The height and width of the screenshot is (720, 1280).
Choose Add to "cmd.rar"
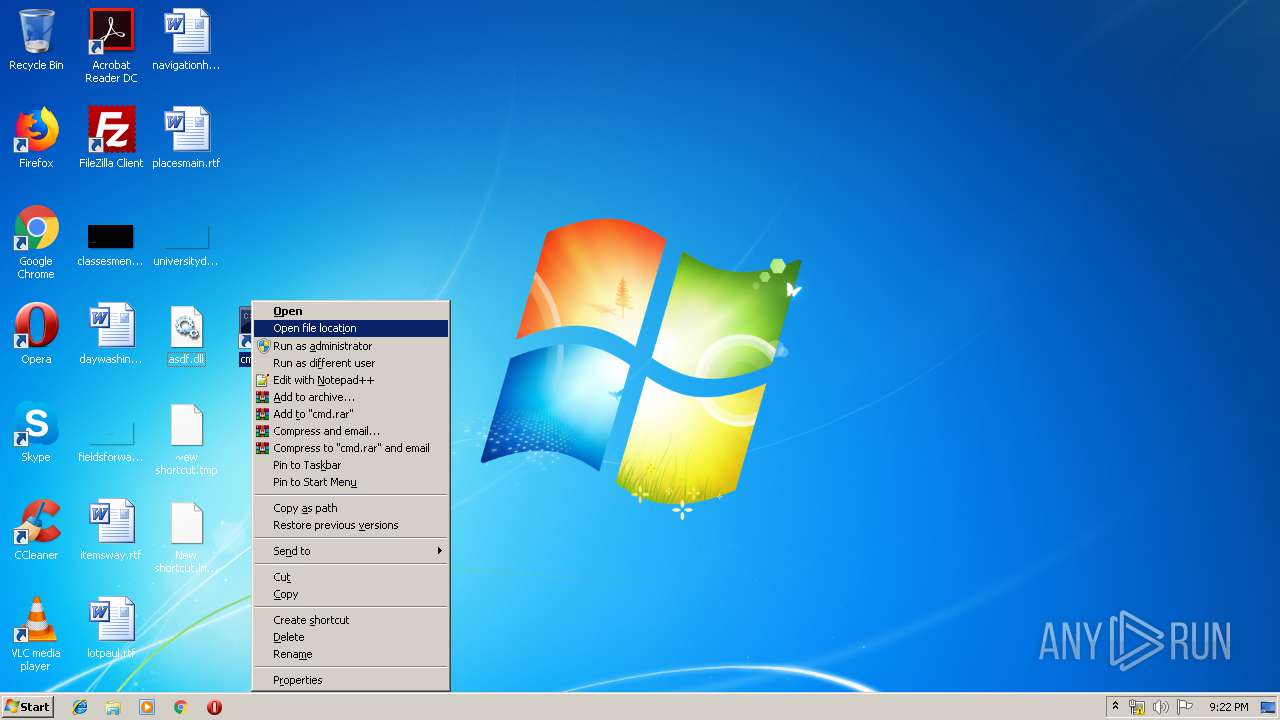click(350, 414)
